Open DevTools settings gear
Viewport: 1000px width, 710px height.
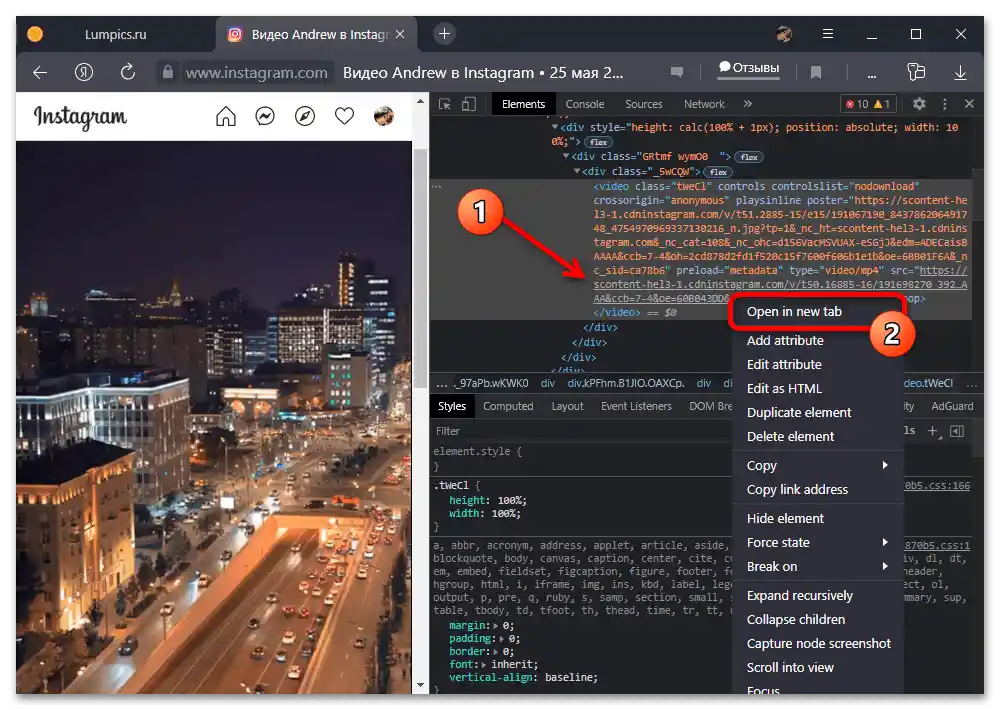coord(919,103)
